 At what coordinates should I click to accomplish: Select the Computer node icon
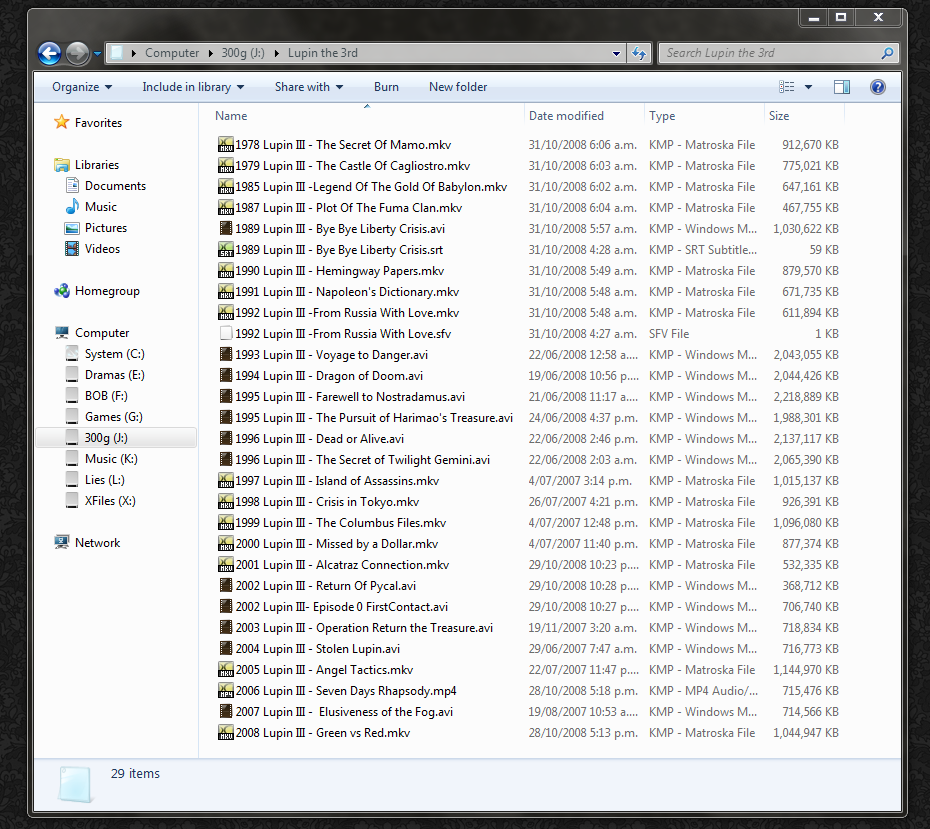pyautogui.click(x=62, y=333)
